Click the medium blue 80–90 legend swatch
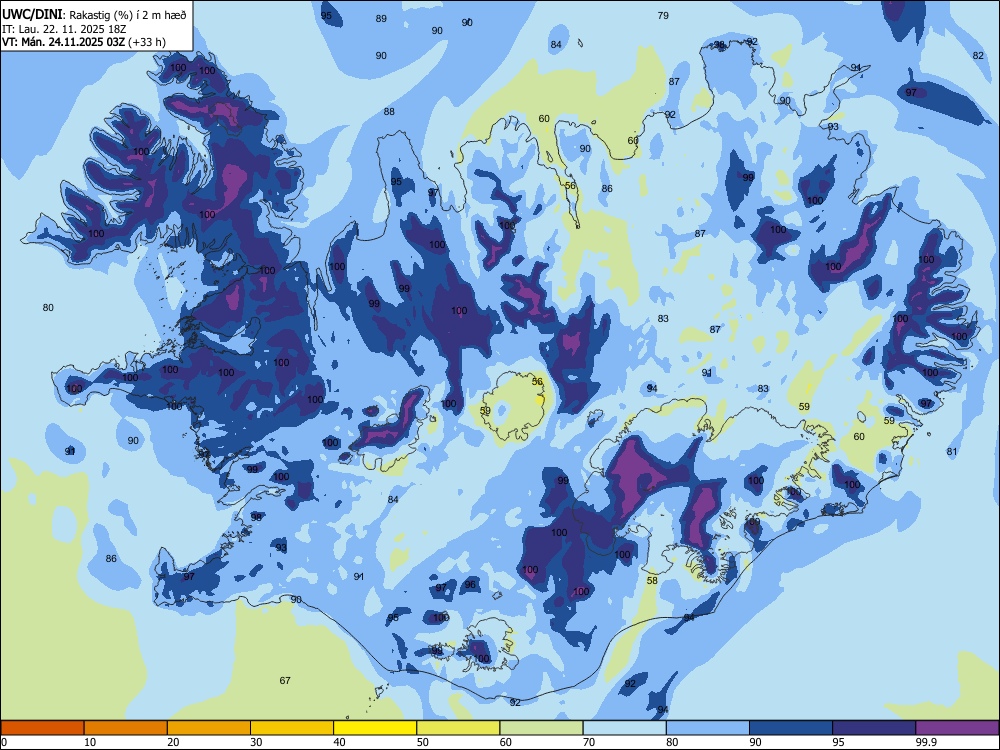This screenshot has height=750, width=1000. tap(708, 728)
